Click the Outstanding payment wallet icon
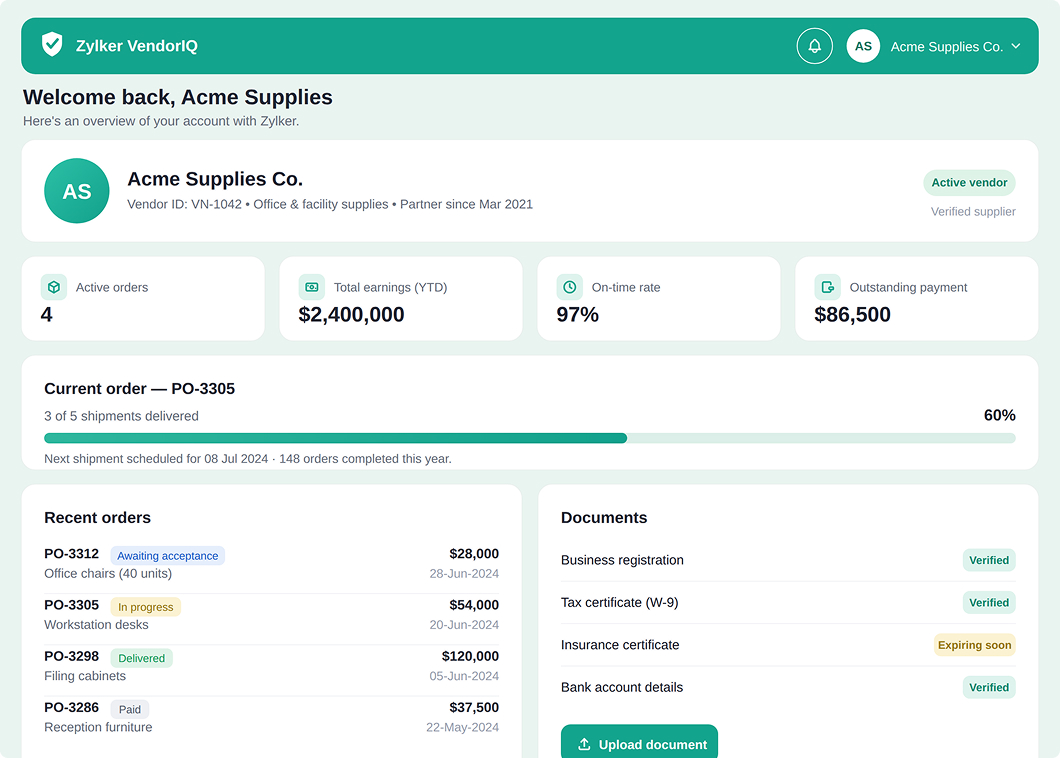Image resolution: width=1060 pixels, height=758 pixels. (x=827, y=287)
